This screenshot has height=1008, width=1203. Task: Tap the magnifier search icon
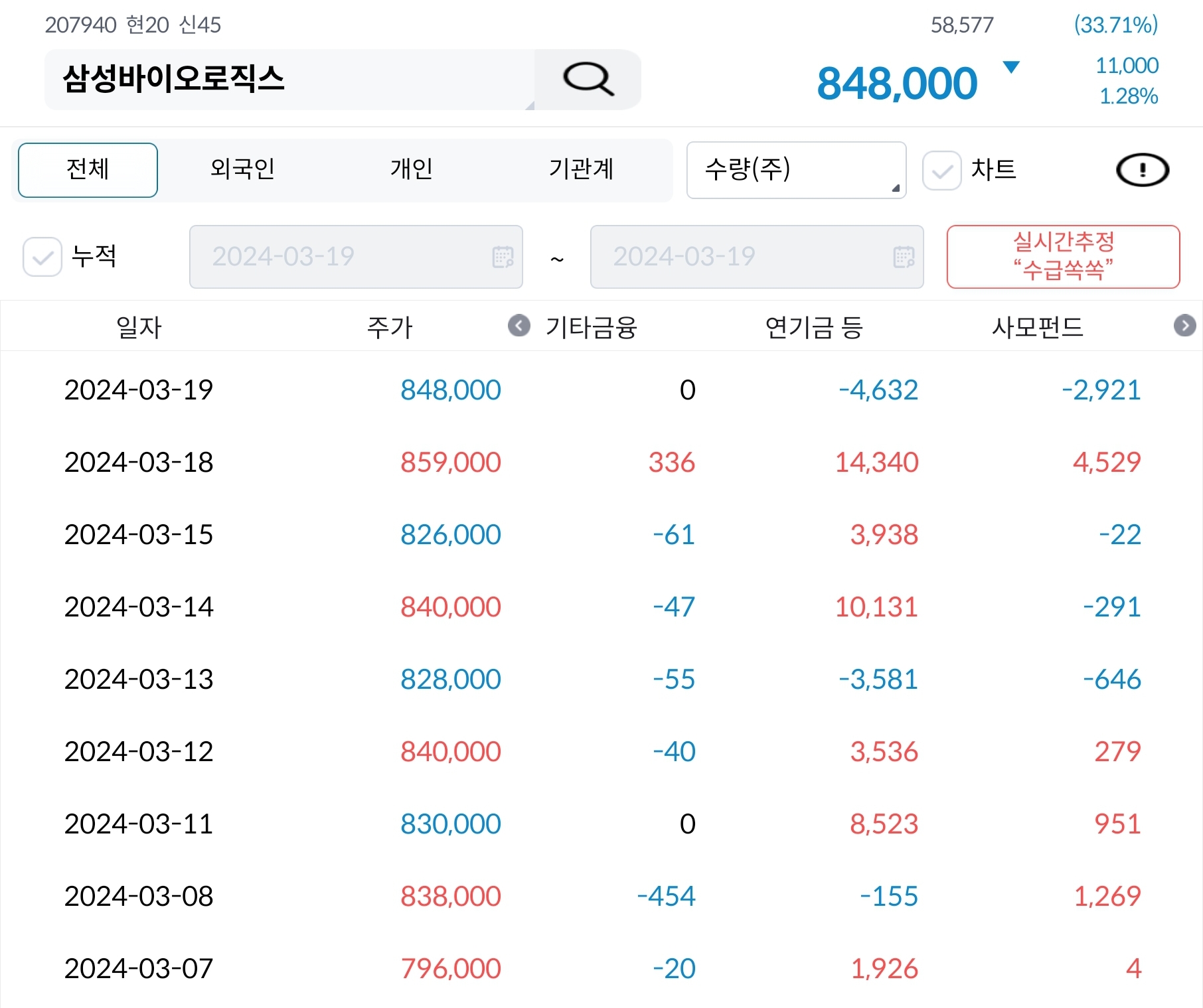(588, 79)
